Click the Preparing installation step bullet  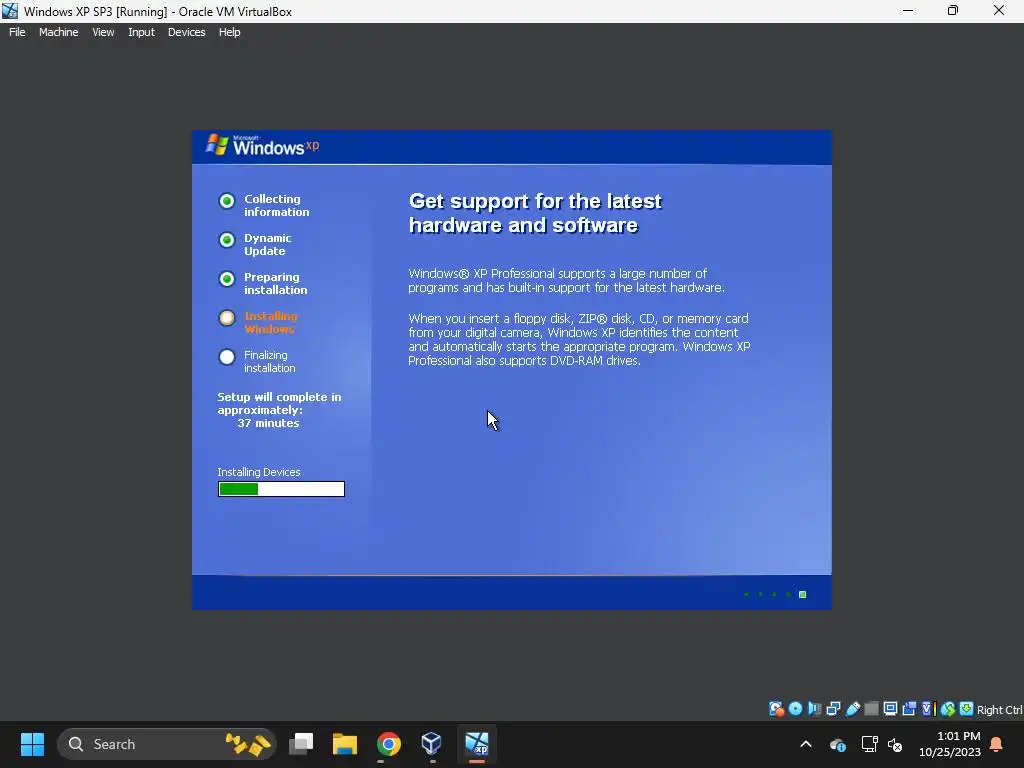227,279
